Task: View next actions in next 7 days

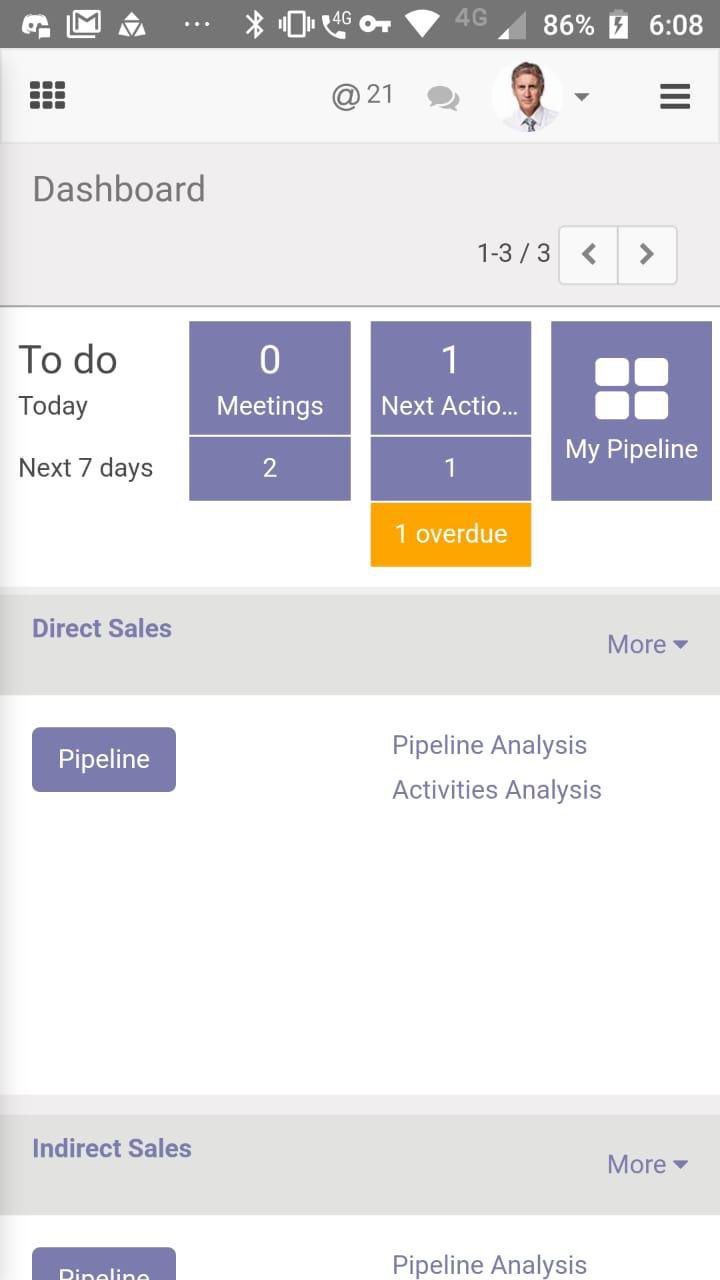Action: [x=450, y=468]
